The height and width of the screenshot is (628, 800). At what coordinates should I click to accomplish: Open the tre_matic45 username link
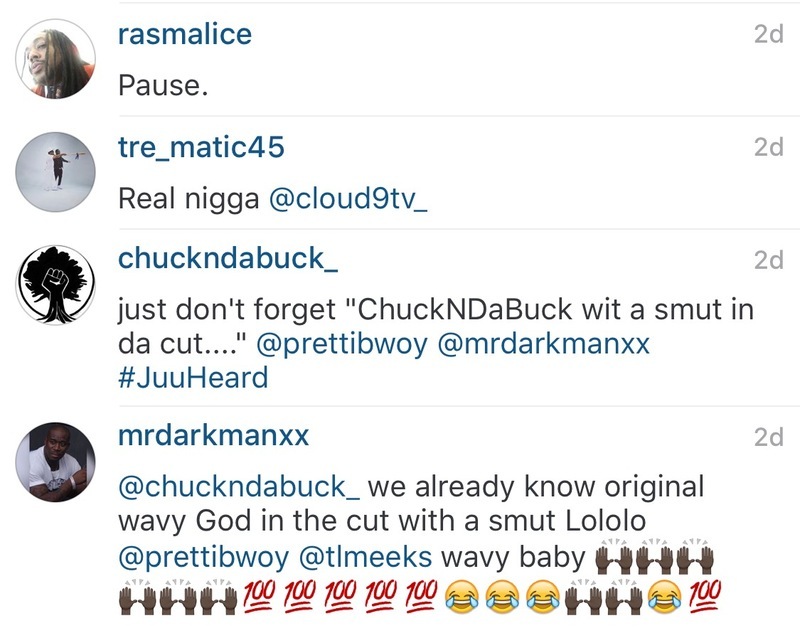(201, 147)
